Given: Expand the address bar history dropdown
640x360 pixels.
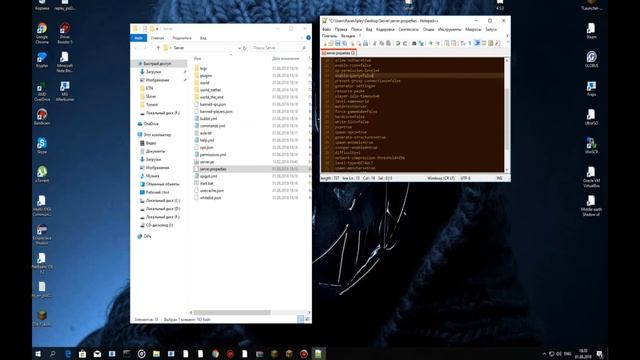Looking at the screenshot, I should (239, 48).
